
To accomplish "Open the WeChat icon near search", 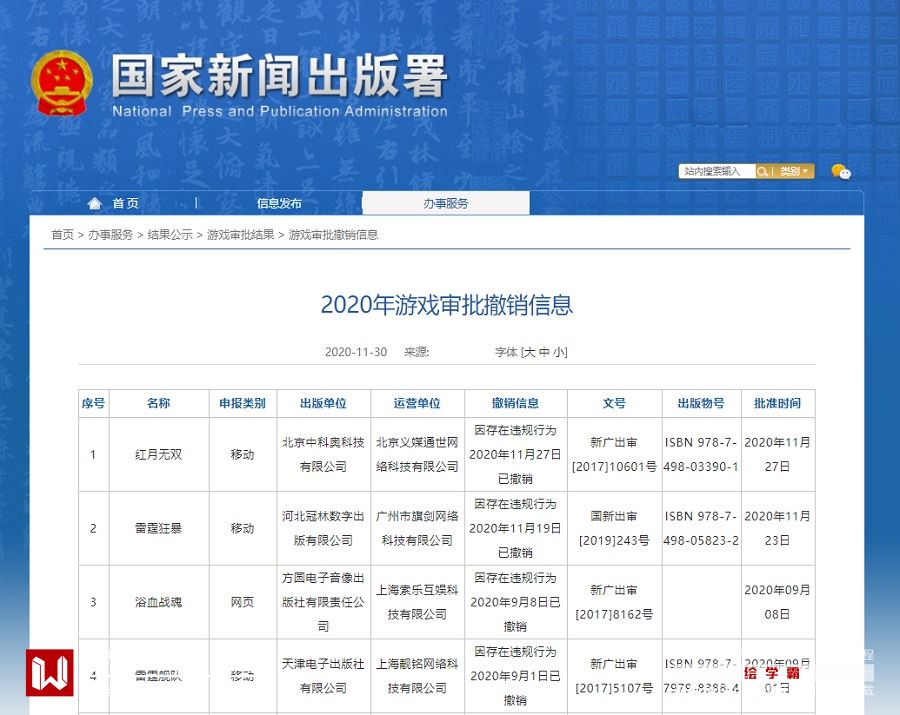I will (841, 171).
